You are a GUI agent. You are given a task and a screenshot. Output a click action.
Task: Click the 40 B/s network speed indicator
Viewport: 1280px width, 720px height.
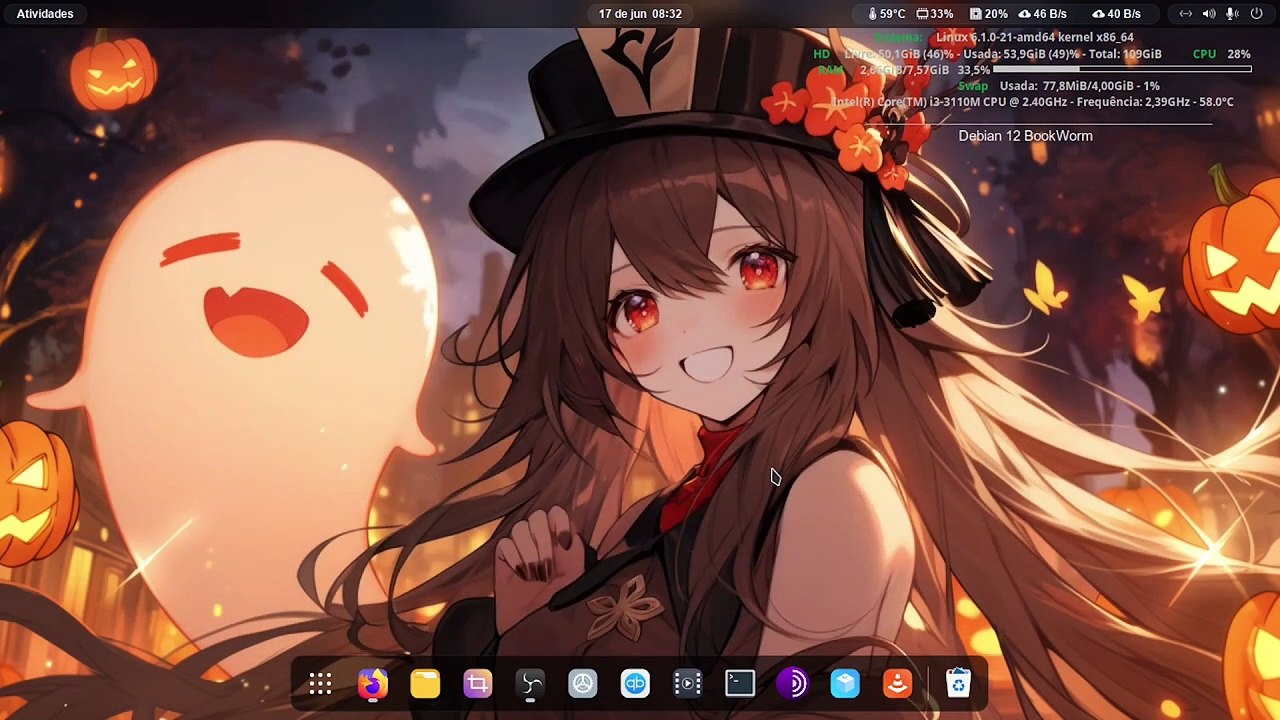pos(1116,14)
